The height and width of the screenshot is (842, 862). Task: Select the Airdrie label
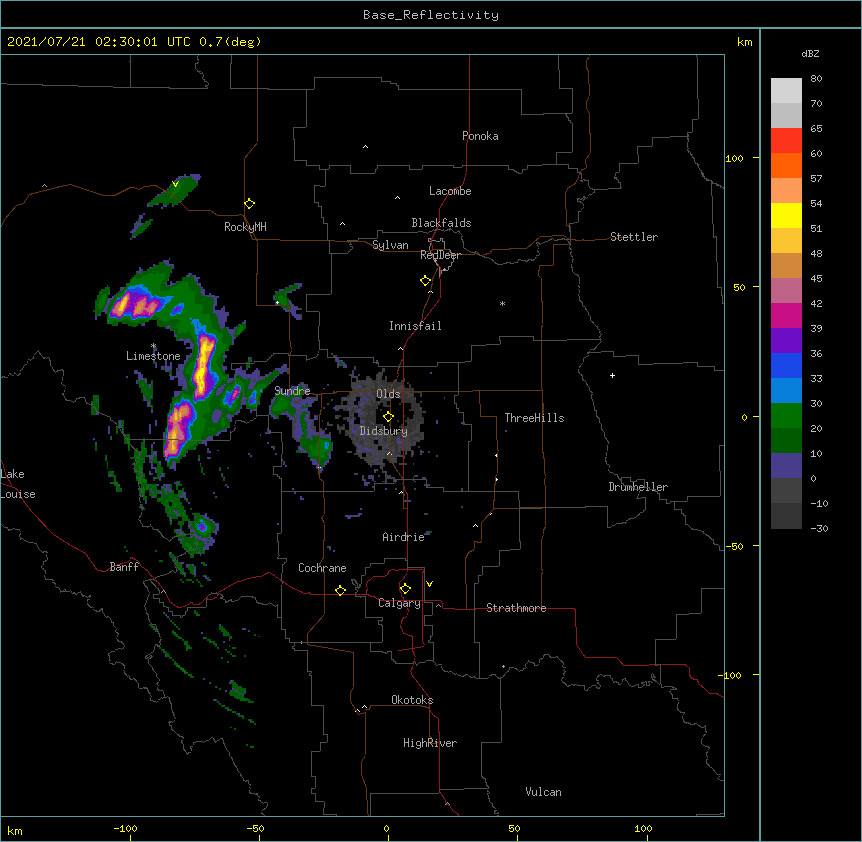coord(404,537)
